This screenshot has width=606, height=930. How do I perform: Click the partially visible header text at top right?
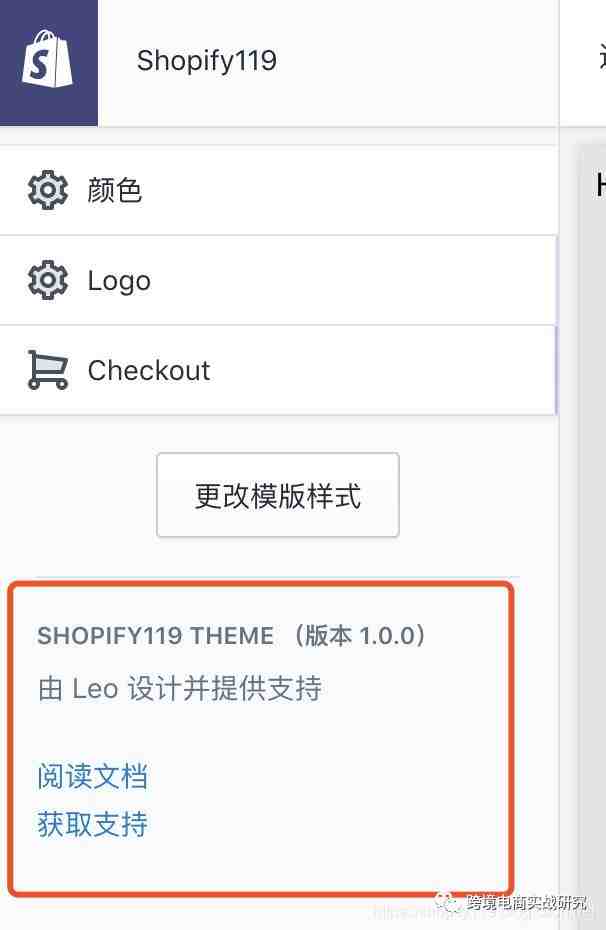coord(601,59)
